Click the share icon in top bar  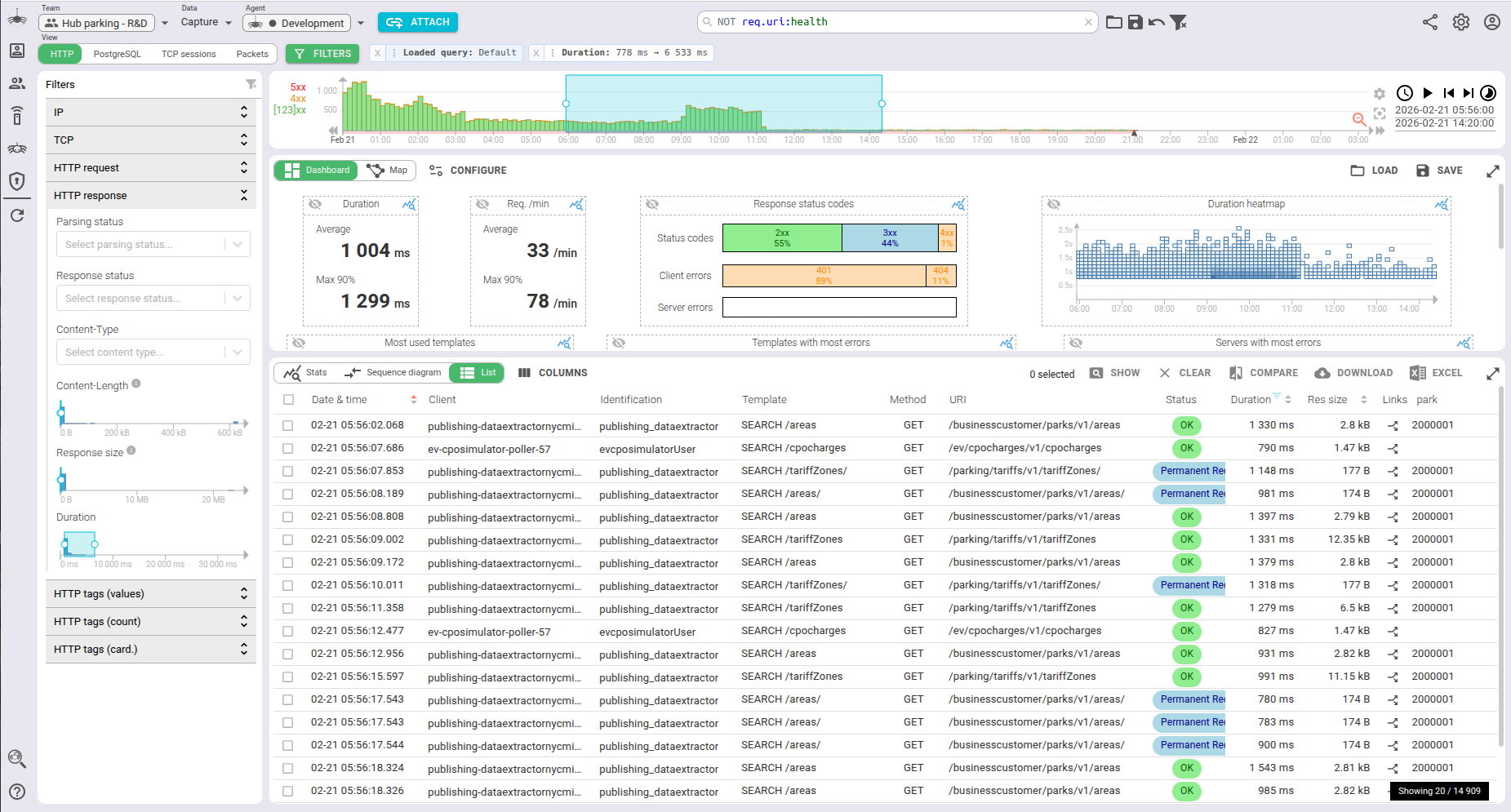point(1429,23)
